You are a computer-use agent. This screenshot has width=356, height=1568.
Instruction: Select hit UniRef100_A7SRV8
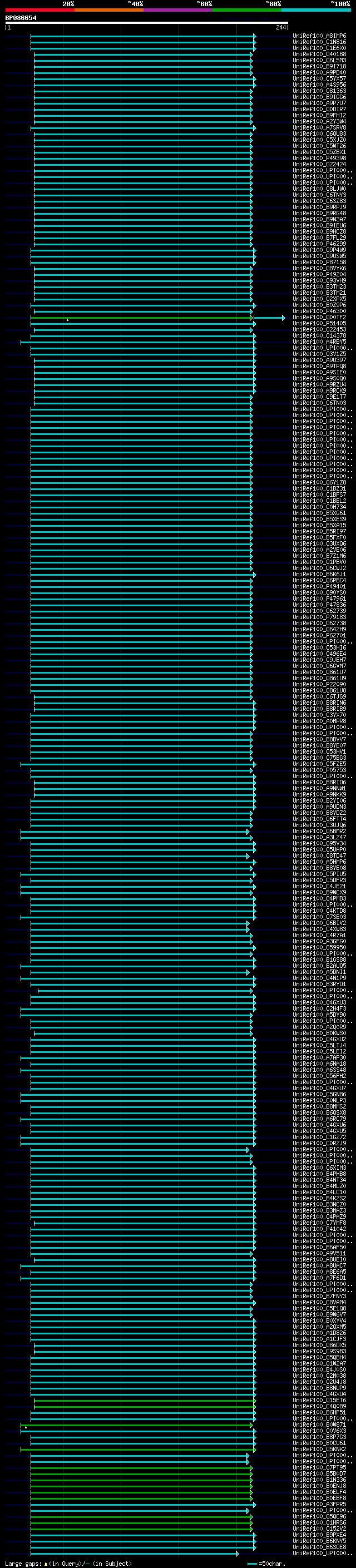(x=319, y=128)
